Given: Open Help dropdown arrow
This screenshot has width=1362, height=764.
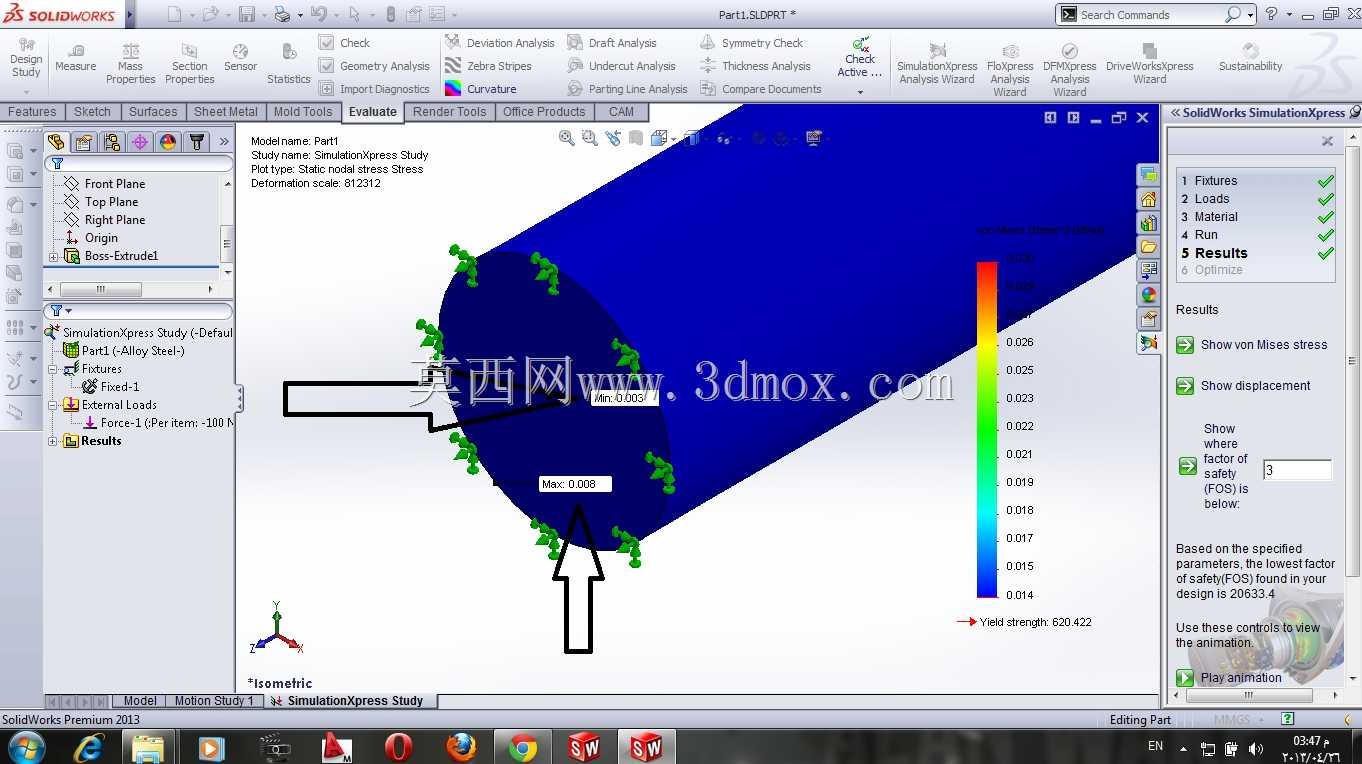Looking at the screenshot, I should [x=1288, y=15].
